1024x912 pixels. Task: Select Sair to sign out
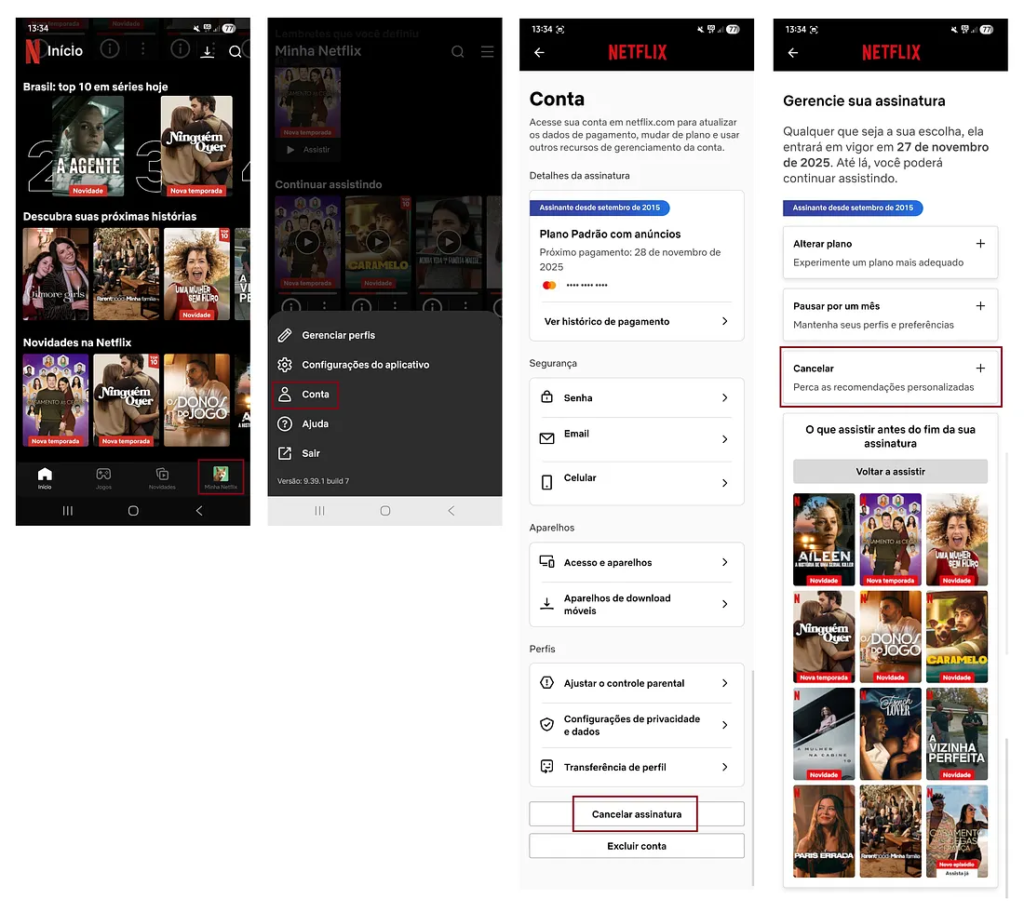(x=311, y=453)
